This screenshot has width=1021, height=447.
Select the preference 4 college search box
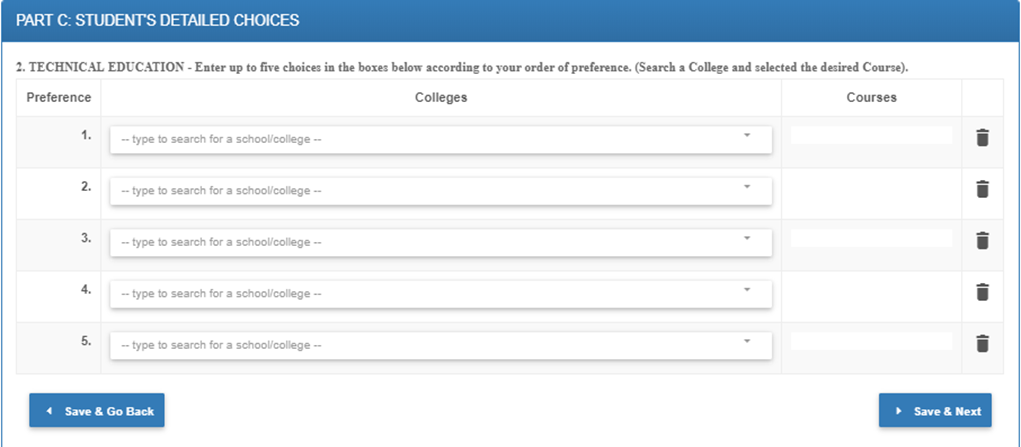[x=440, y=293]
